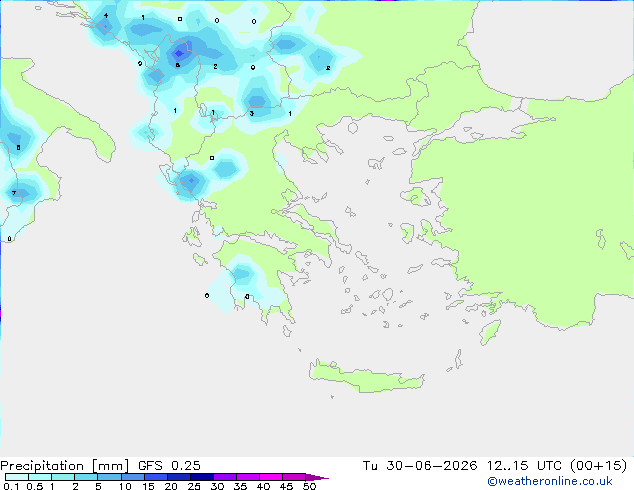Click the legend label "30"
This screenshot has width=634, height=490.
click(x=217, y=486)
